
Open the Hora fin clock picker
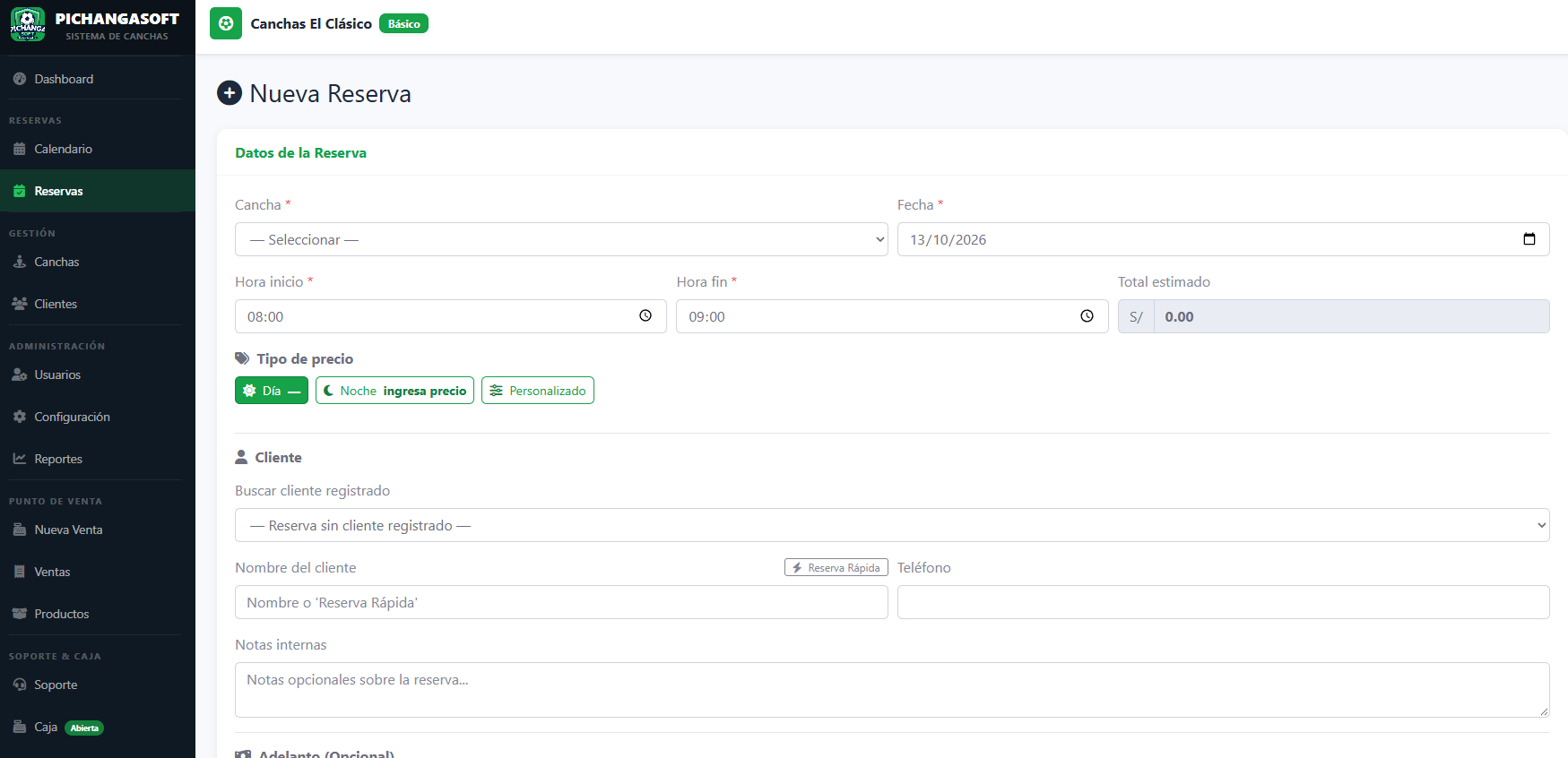tap(1087, 316)
